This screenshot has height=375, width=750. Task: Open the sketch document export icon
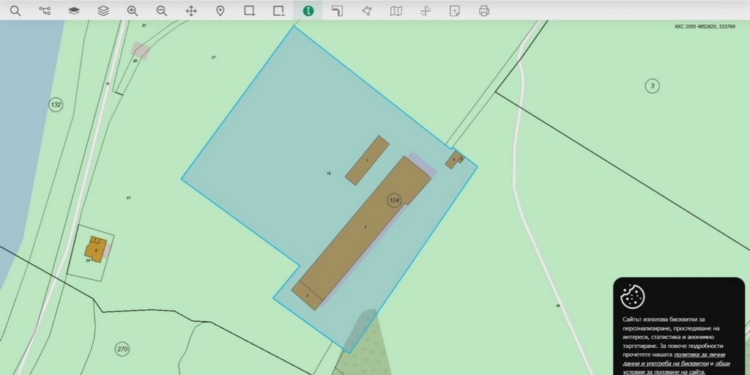point(454,11)
